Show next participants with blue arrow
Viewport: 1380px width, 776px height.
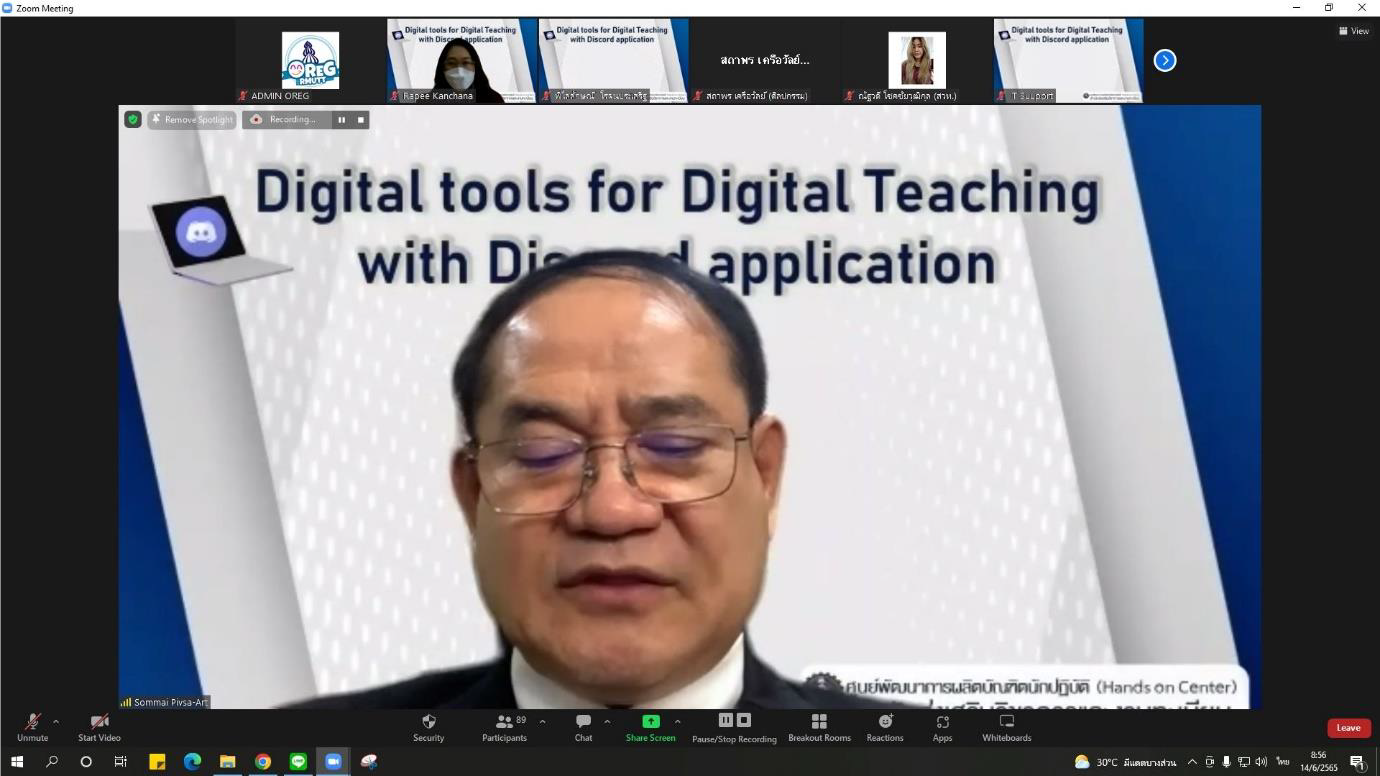(1165, 60)
